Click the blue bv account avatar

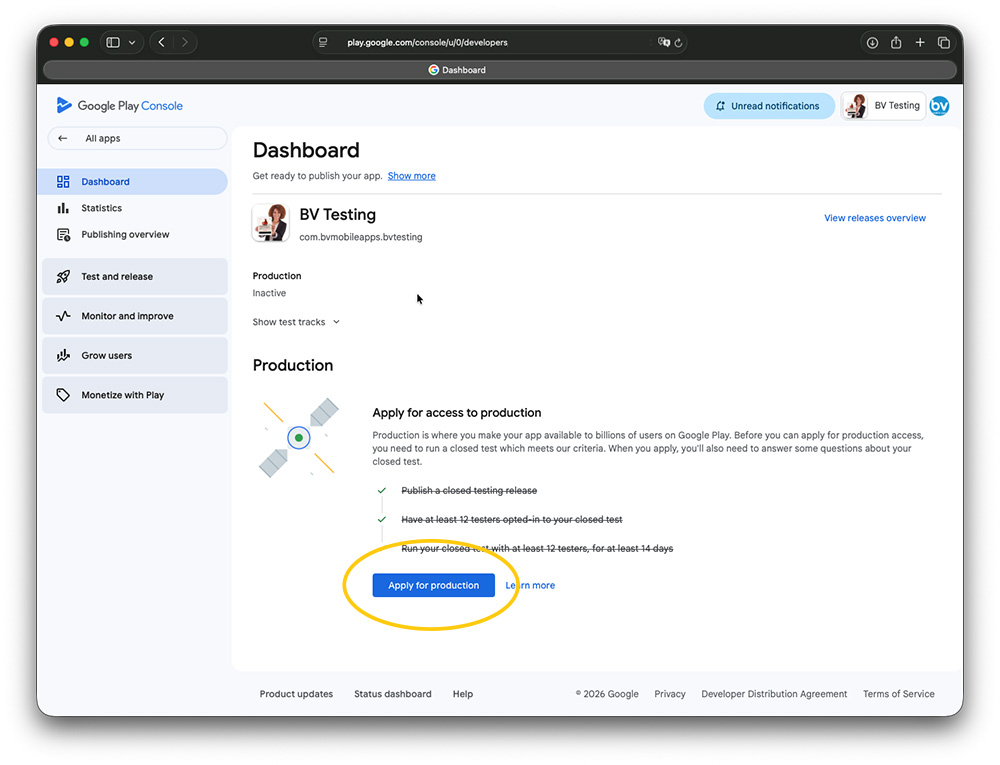(x=939, y=106)
